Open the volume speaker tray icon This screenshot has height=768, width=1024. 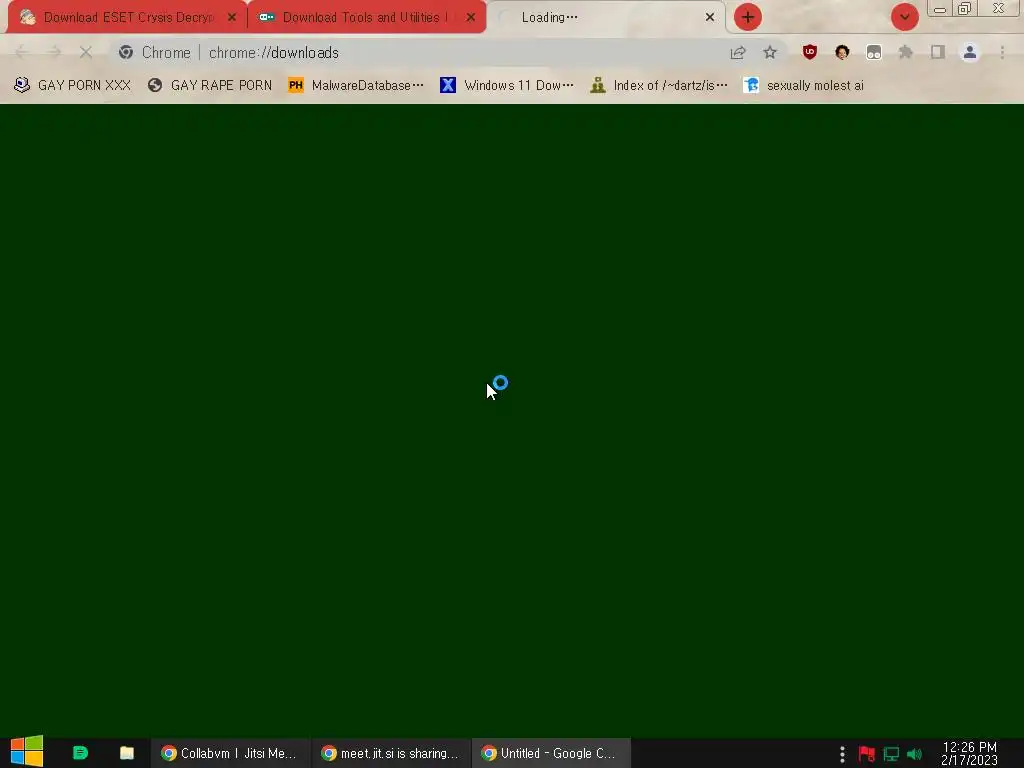(x=914, y=754)
